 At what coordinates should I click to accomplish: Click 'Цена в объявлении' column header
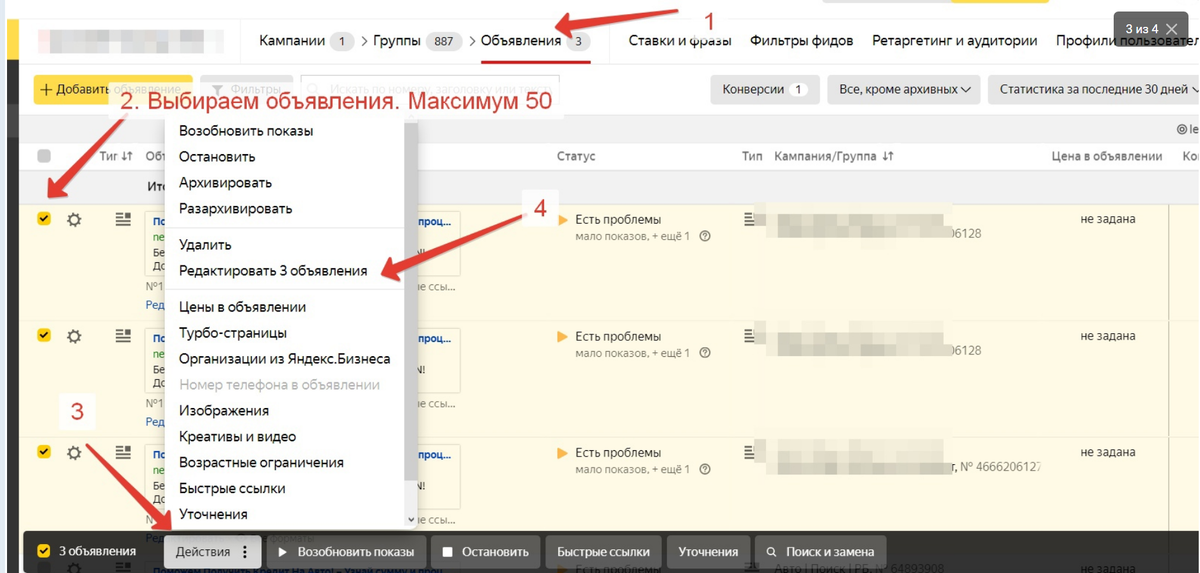tap(1107, 157)
